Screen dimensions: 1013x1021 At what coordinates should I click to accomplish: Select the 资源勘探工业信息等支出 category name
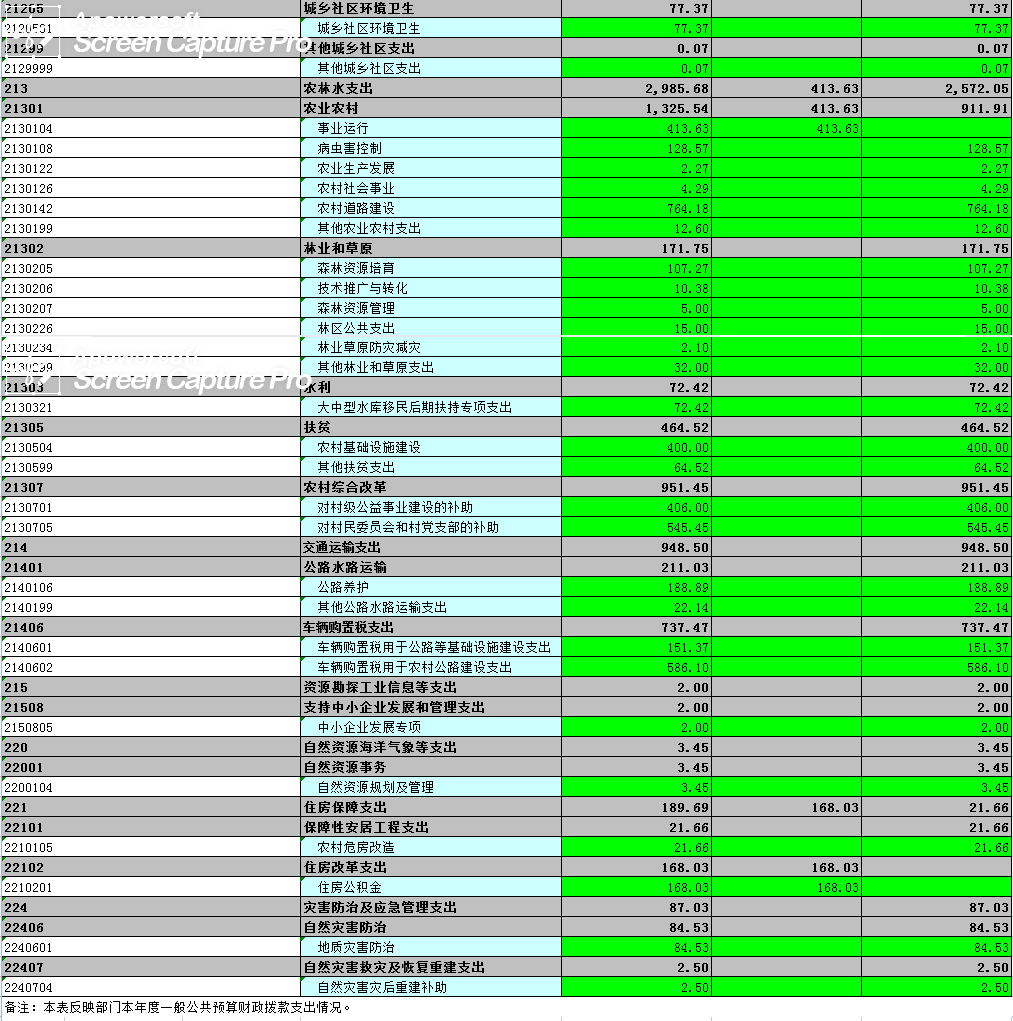point(431,687)
